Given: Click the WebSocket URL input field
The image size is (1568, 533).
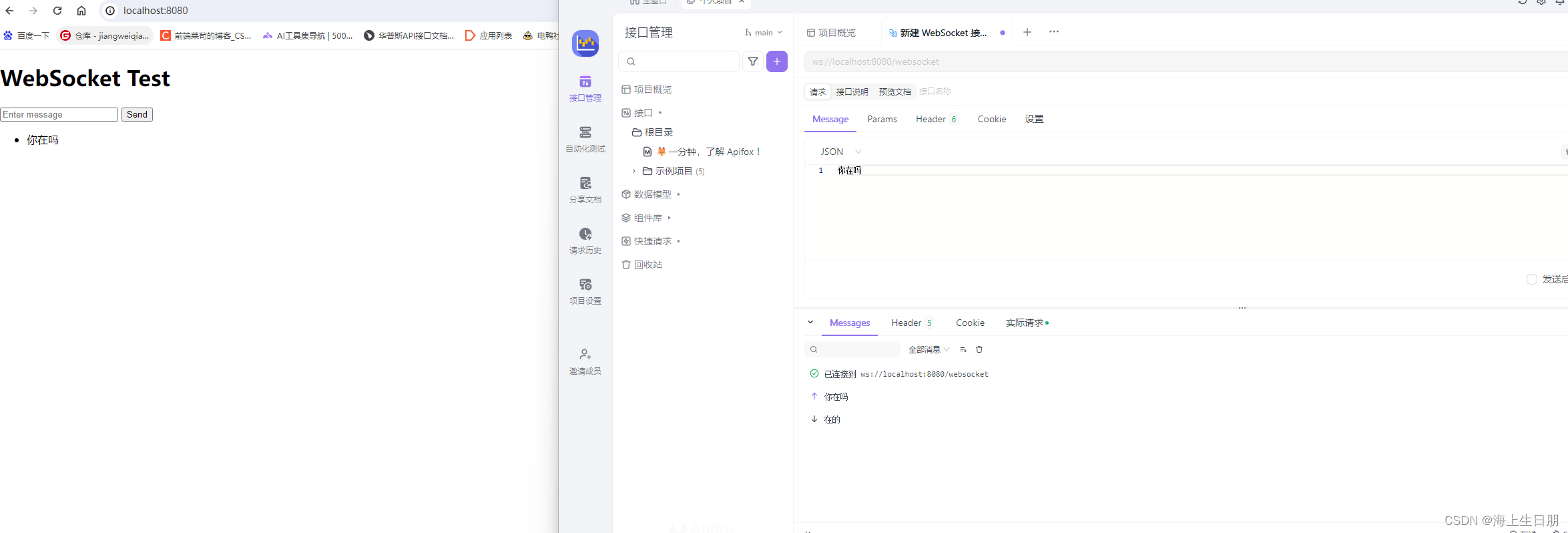Looking at the screenshot, I should tap(1186, 61).
